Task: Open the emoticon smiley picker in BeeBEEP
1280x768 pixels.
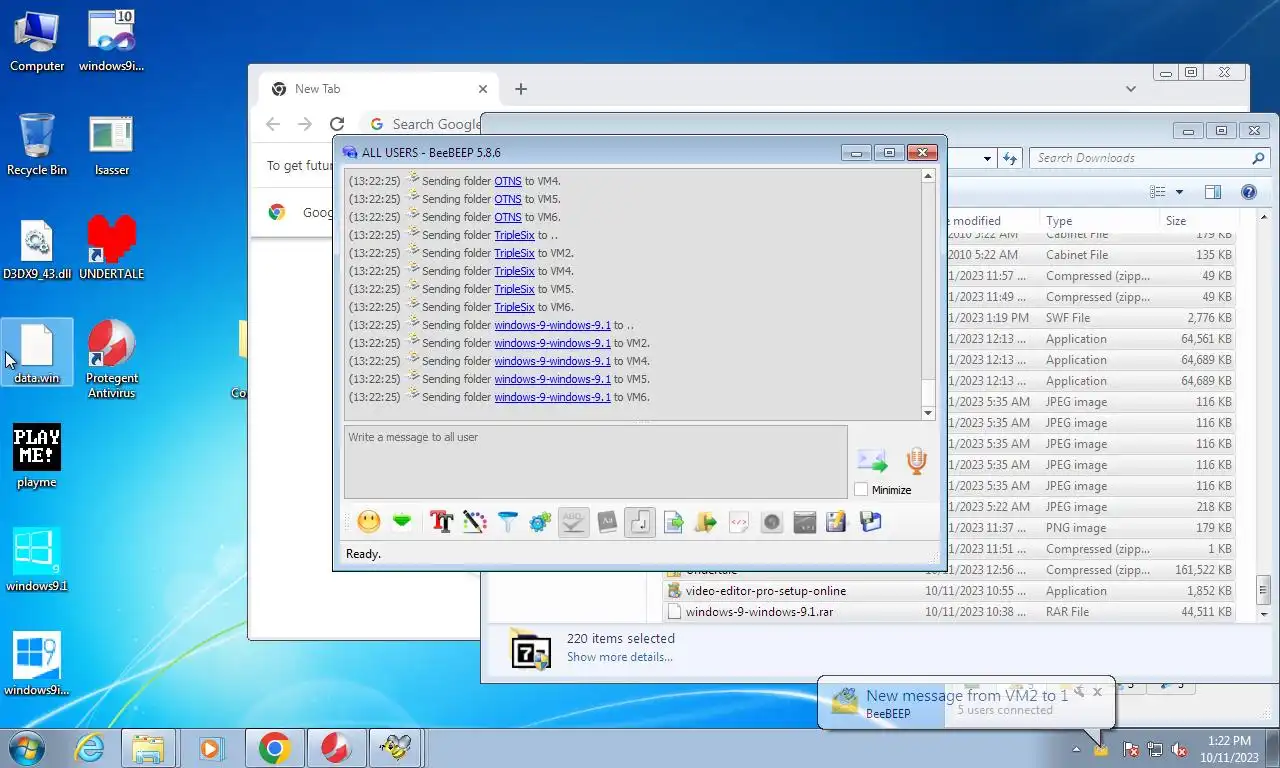Action: coord(369,521)
